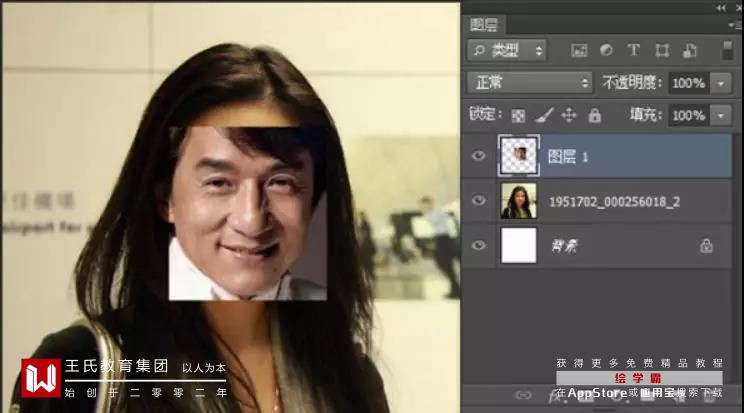The width and height of the screenshot is (744, 413).
Task: Select layer named 图层 1
Action: click(568, 157)
